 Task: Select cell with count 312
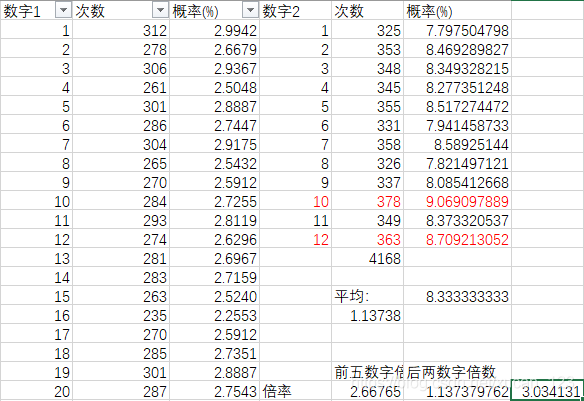(121, 30)
